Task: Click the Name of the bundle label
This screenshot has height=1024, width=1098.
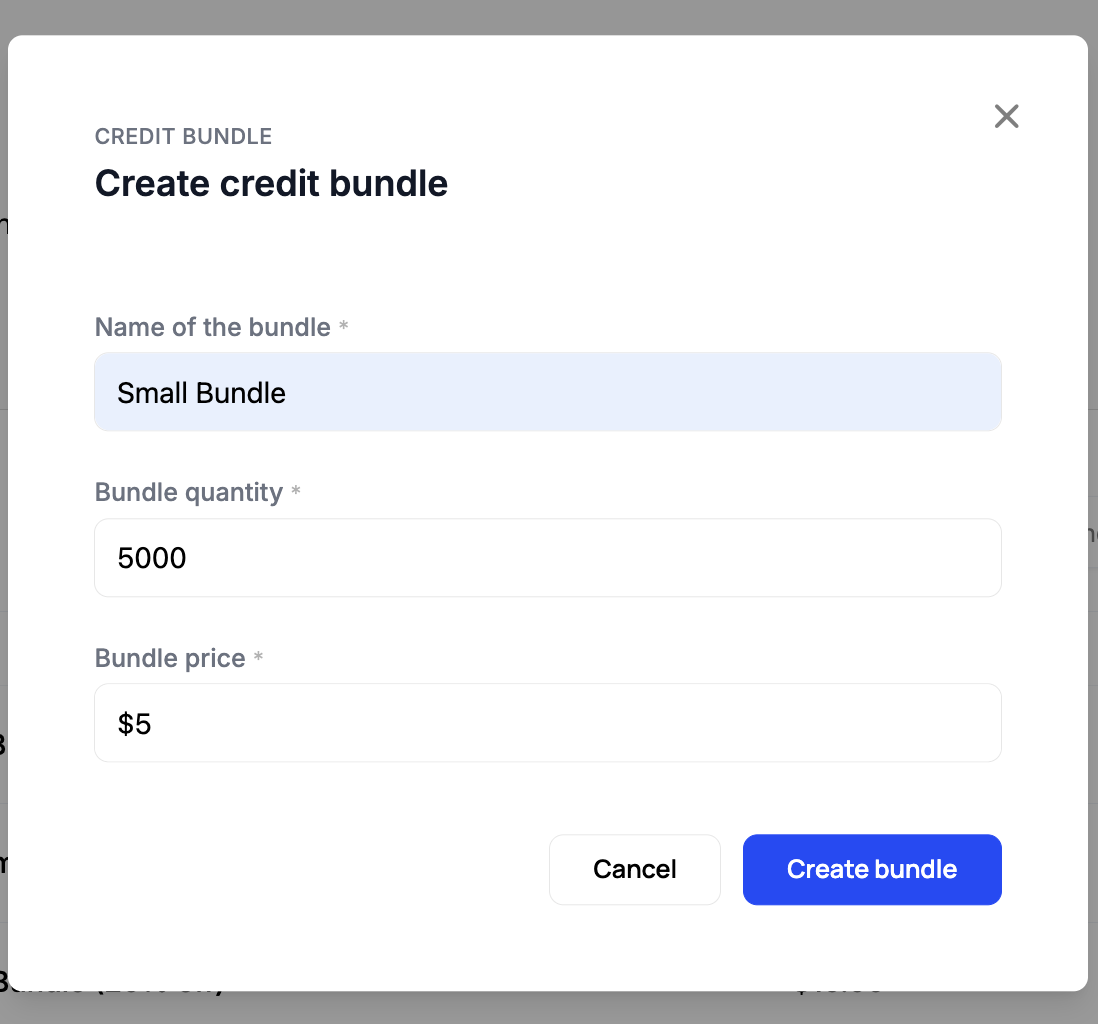Action: pyautogui.click(x=212, y=327)
